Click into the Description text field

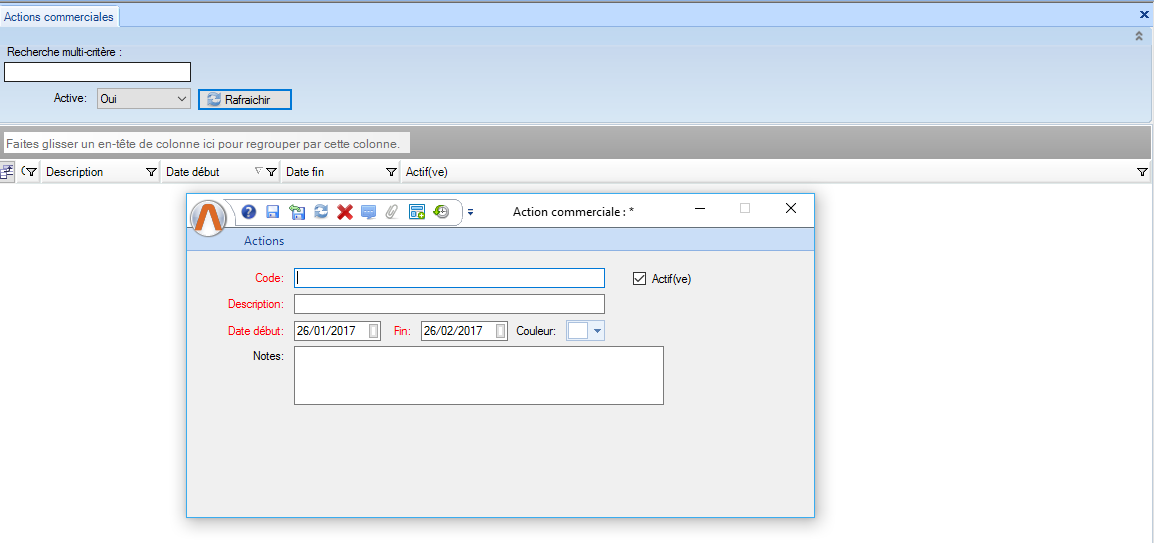coord(449,304)
